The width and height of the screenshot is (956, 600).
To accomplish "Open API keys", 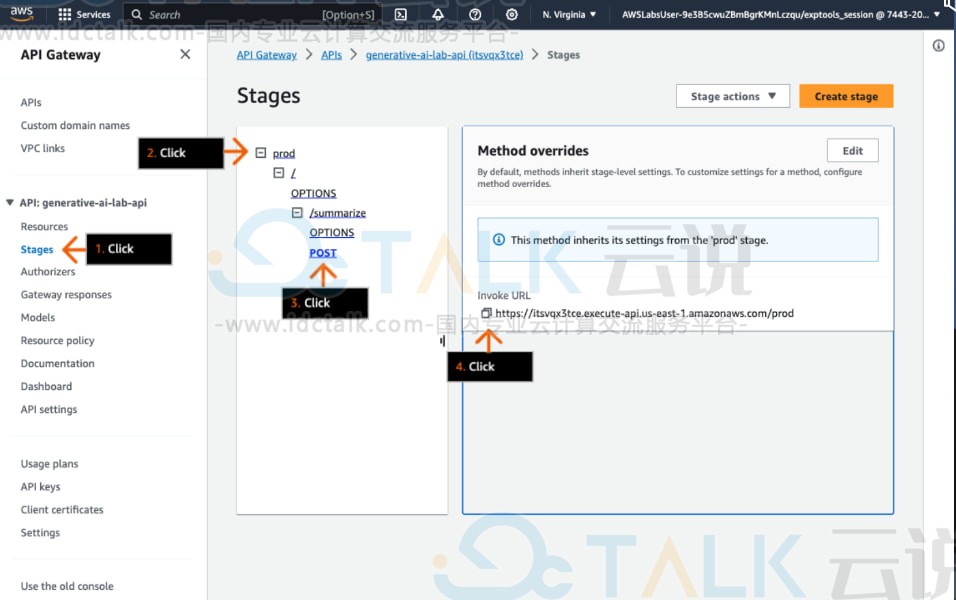I will [40, 487].
